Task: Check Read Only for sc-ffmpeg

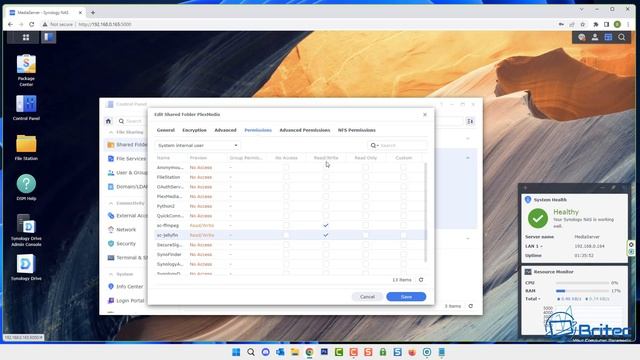Action: [365, 225]
